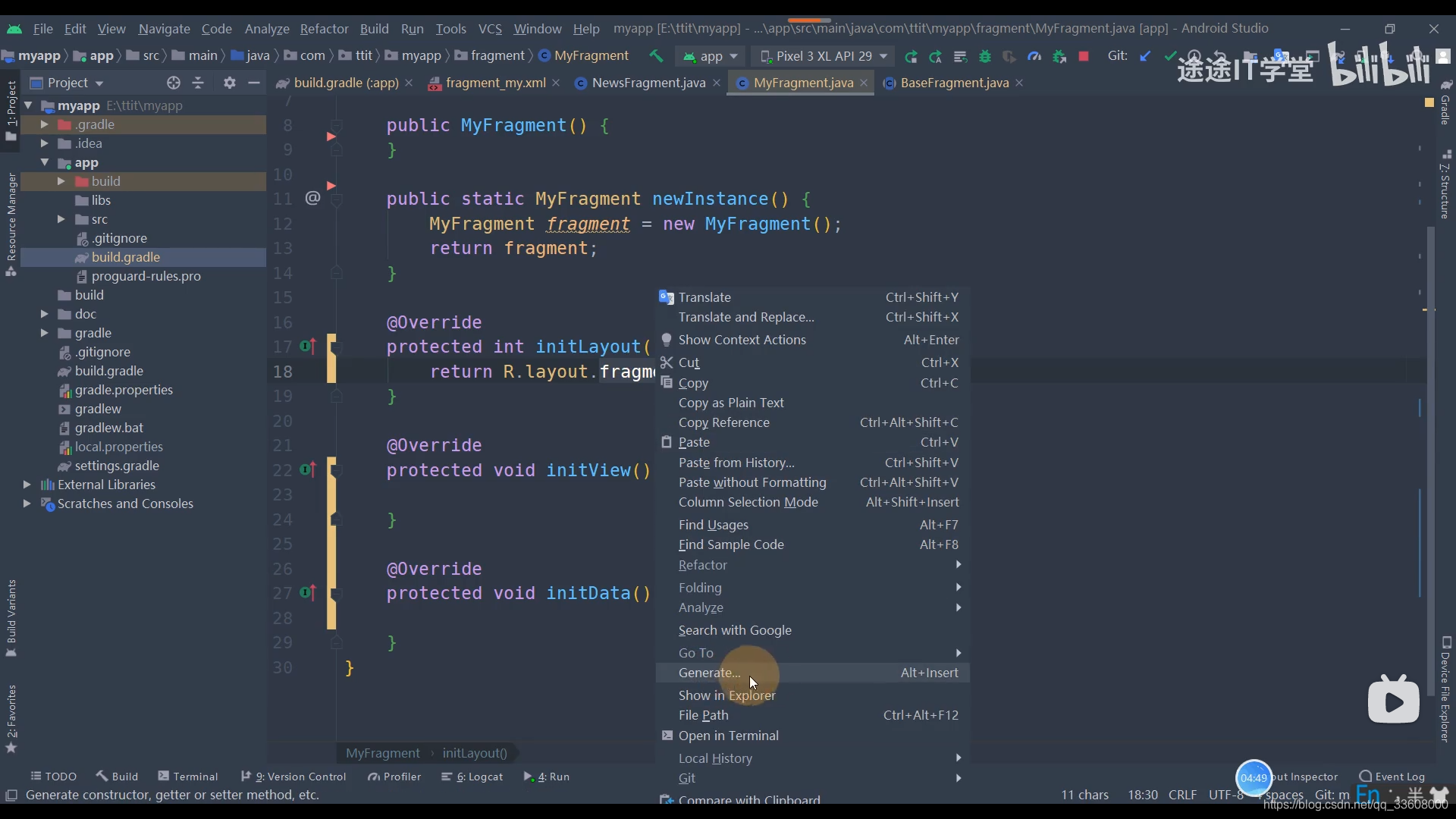Viewport: 1456px width, 819px height.
Task: Open the Terminal tool window
Action: pos(187,777)
